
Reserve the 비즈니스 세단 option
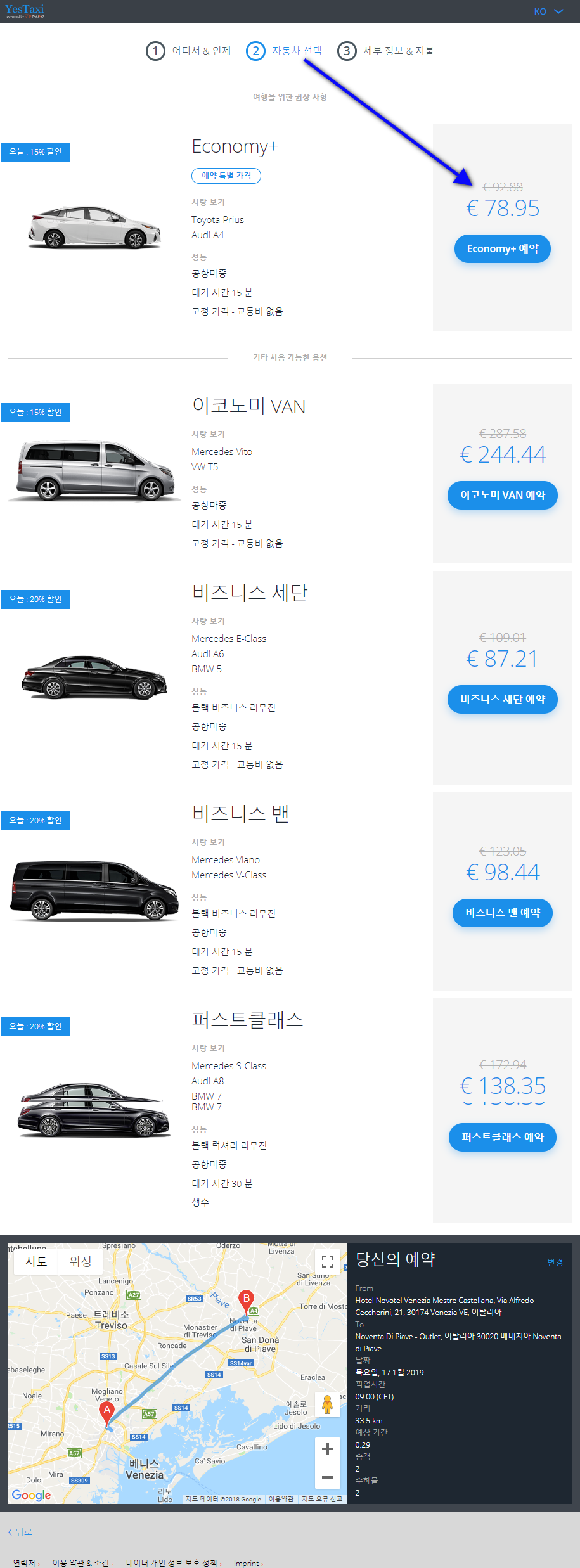503,699
